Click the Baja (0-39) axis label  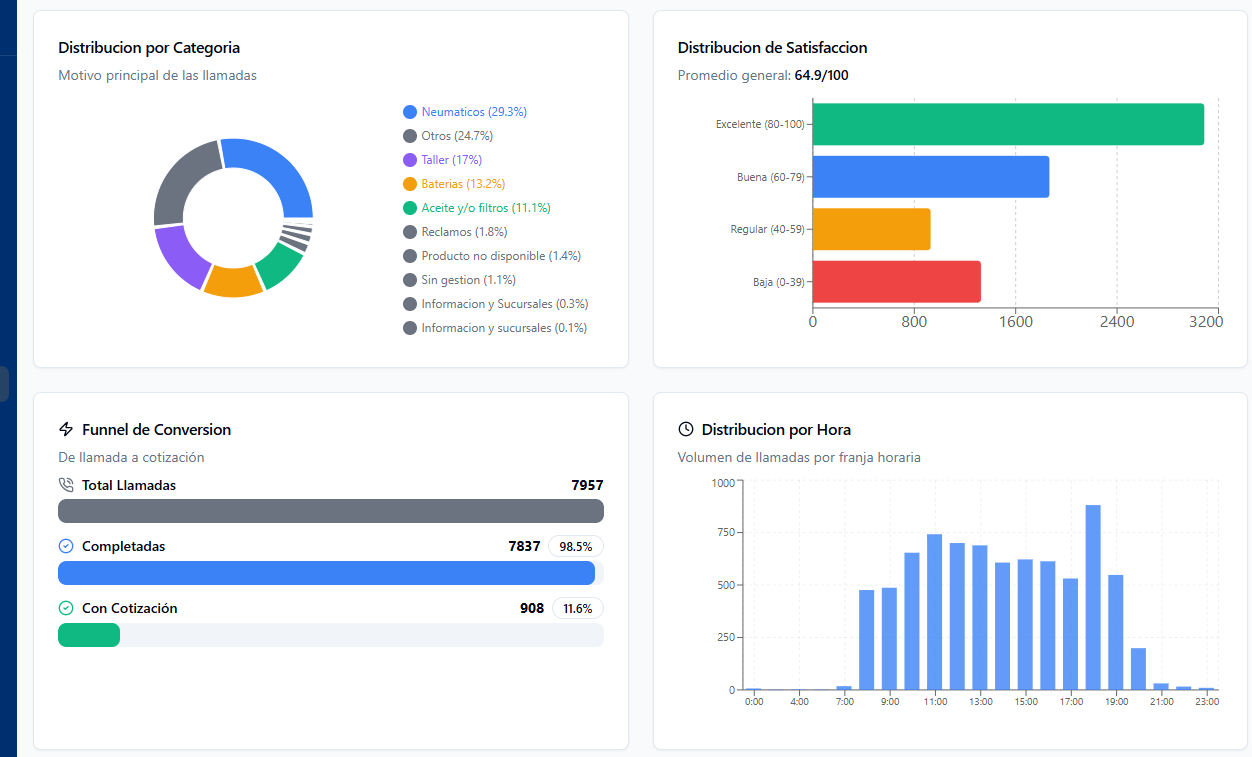(778, 282)
